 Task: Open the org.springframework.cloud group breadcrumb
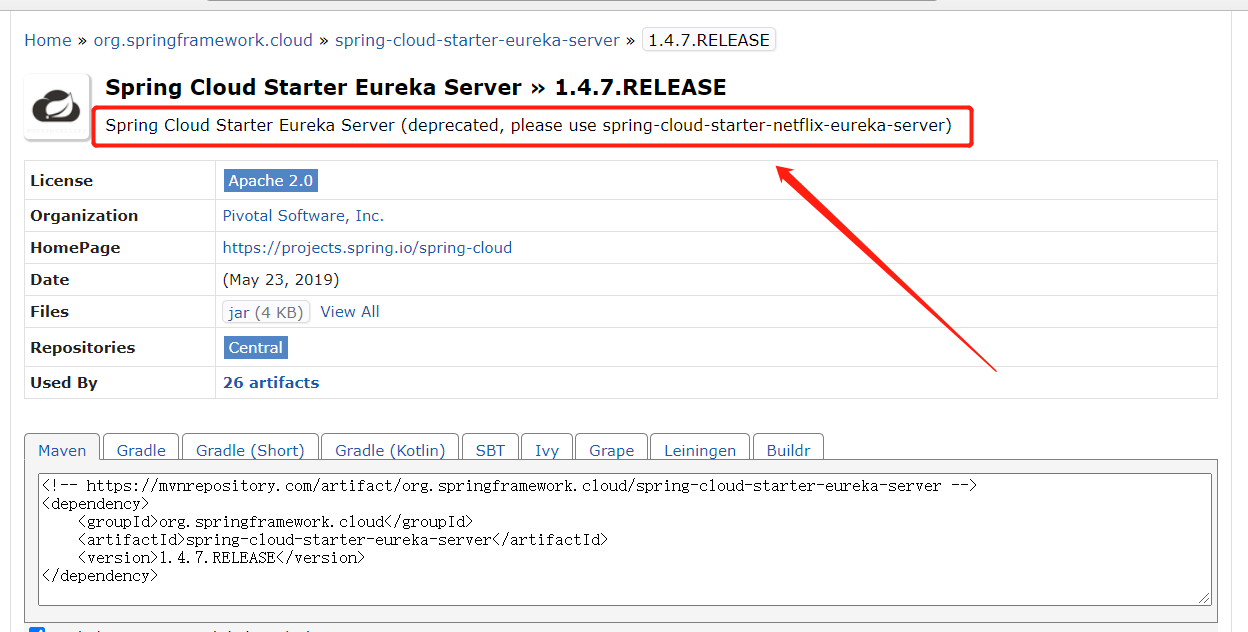point(203,39)
